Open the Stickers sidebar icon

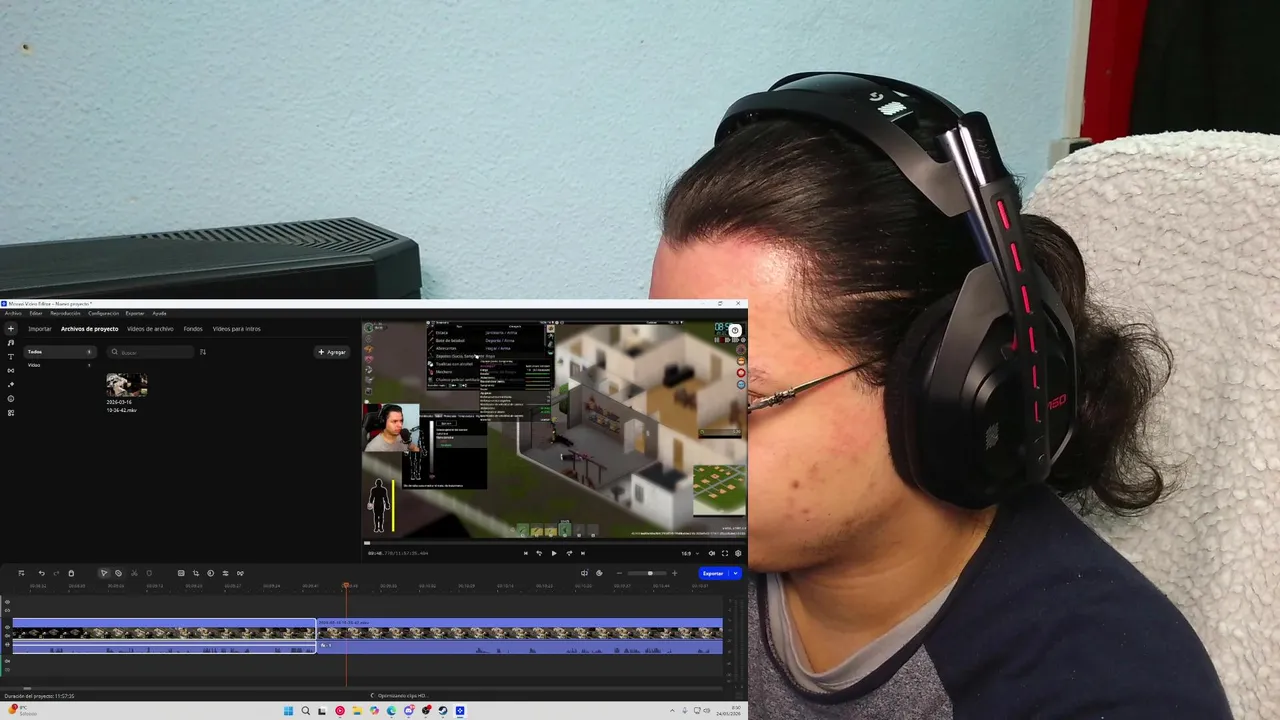pyautogui.click(x=11, y=398)
